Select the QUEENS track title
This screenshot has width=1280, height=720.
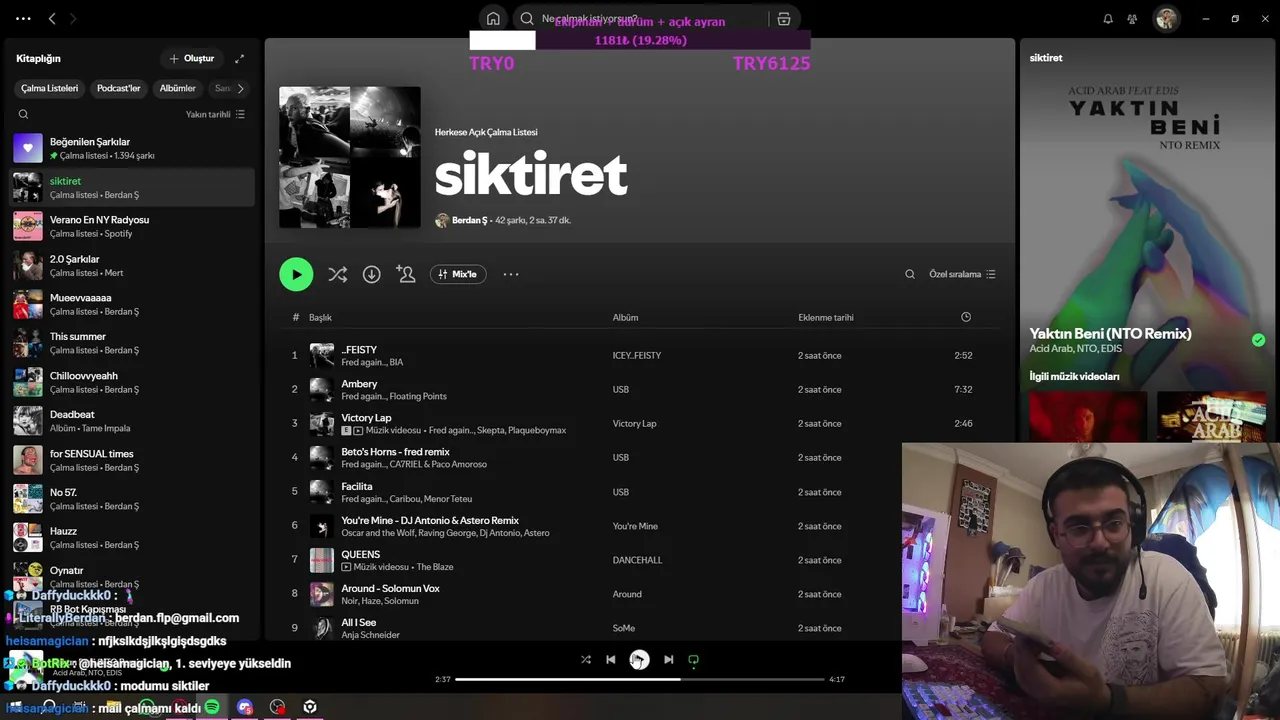(x=360, y=554)
